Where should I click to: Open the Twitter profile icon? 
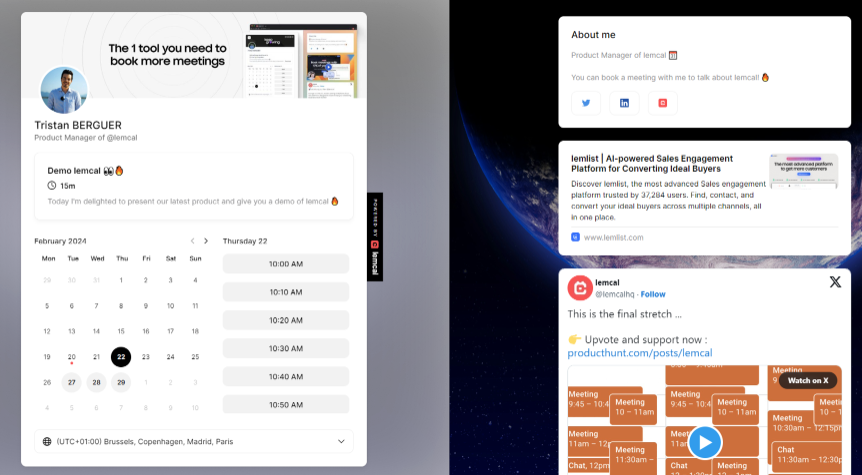tap(586, 103)
